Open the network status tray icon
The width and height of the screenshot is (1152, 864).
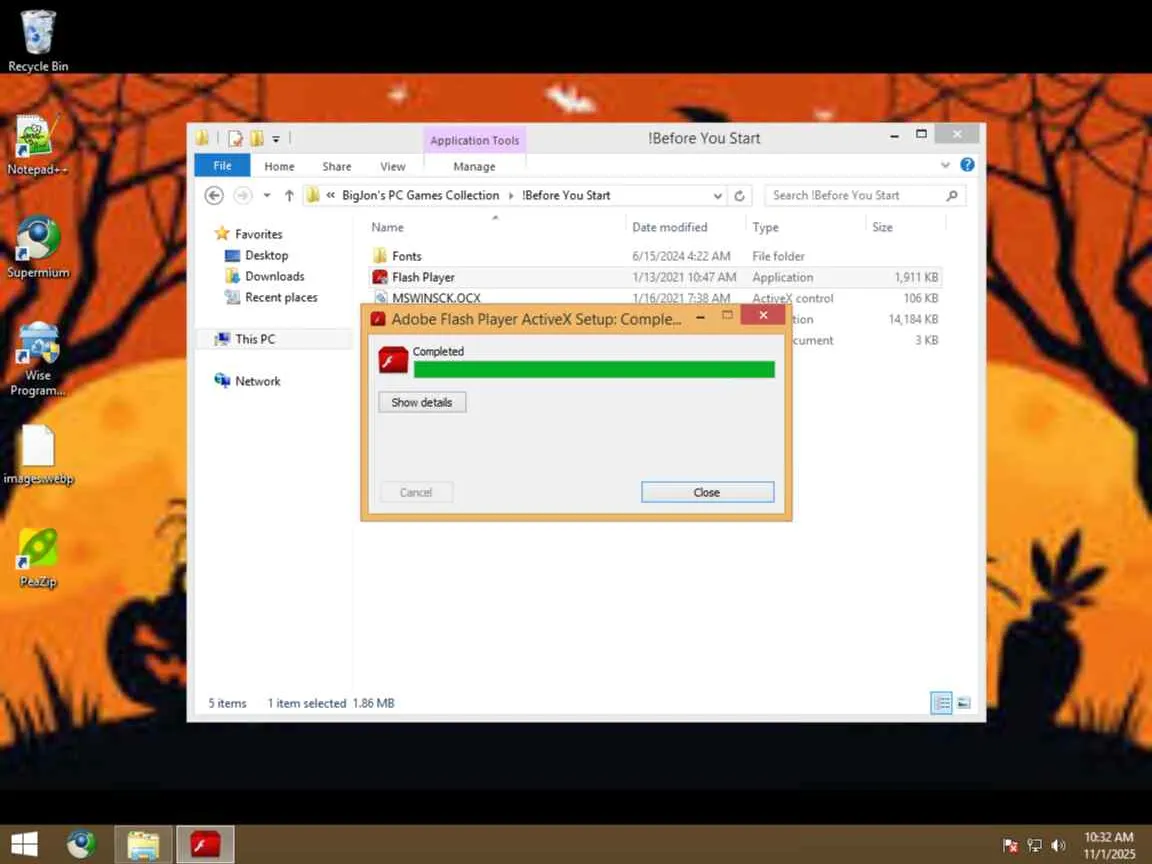pos(1034,846)
